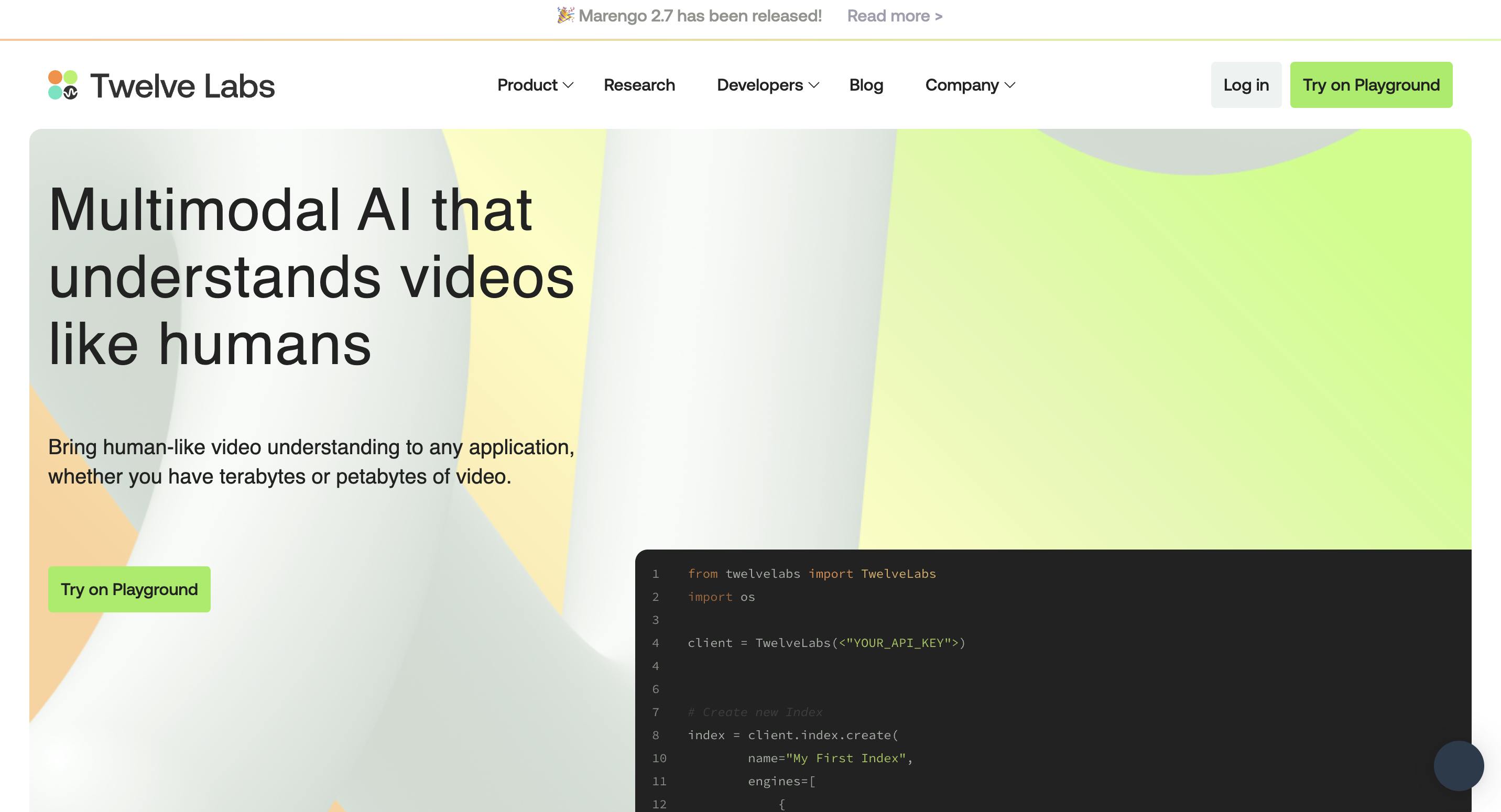Follow the Read more link
Viewport: 1501px width, 812px height.
(895, 16)
